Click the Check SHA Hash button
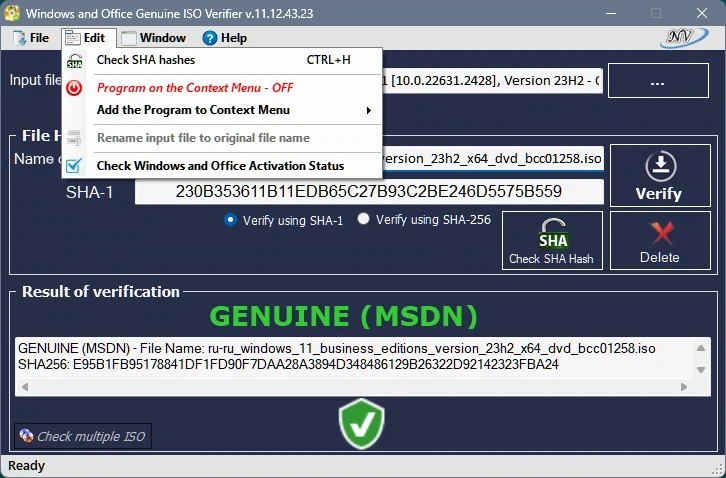726x478 pixels. [x=552, y=240]
